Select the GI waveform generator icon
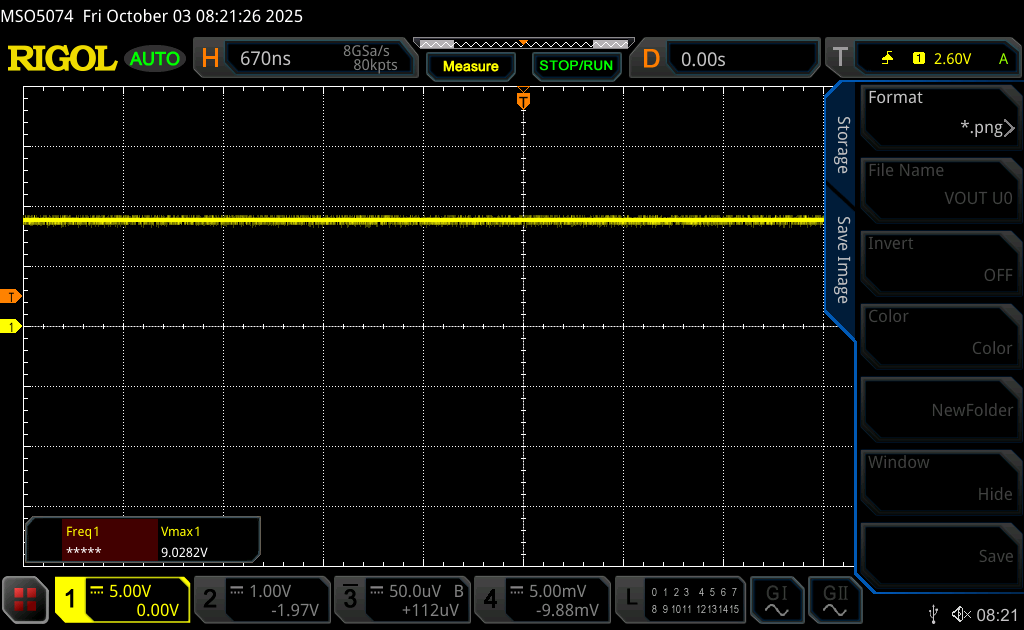Image resolution: width=1024 pixels, height=630 pixels. (x=776, y=601)
